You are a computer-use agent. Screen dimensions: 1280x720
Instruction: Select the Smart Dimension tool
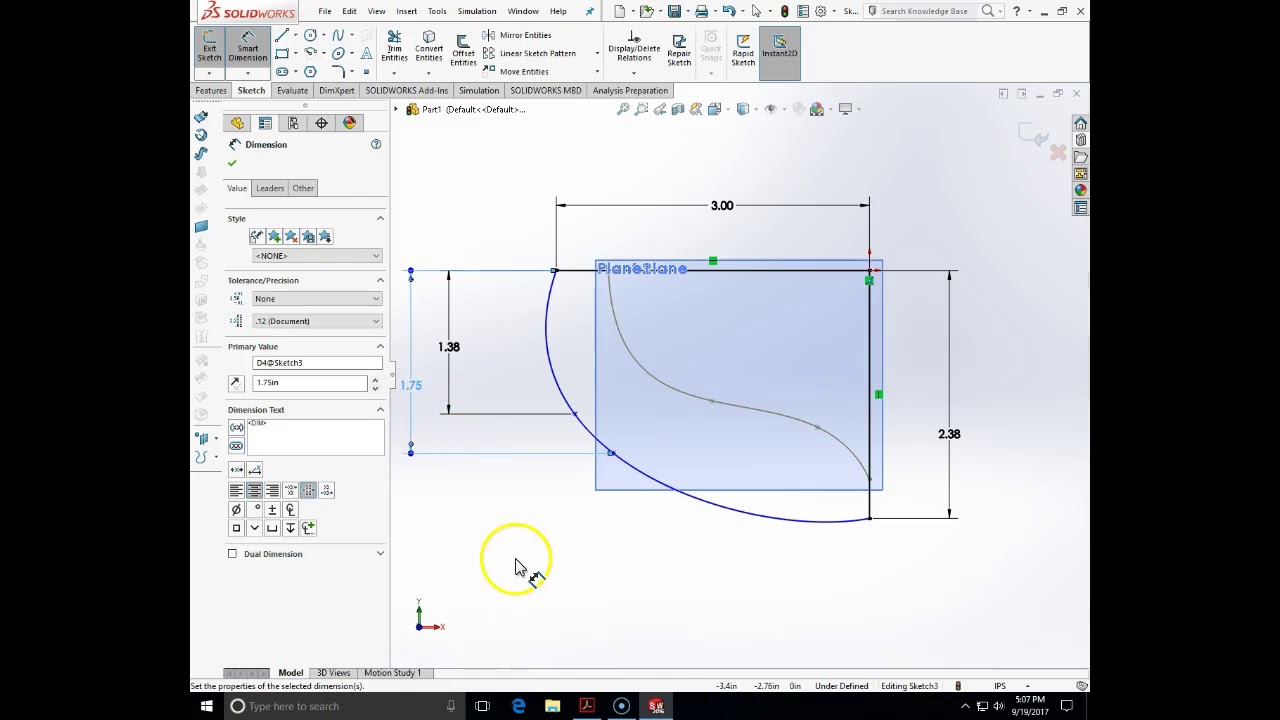247,47
